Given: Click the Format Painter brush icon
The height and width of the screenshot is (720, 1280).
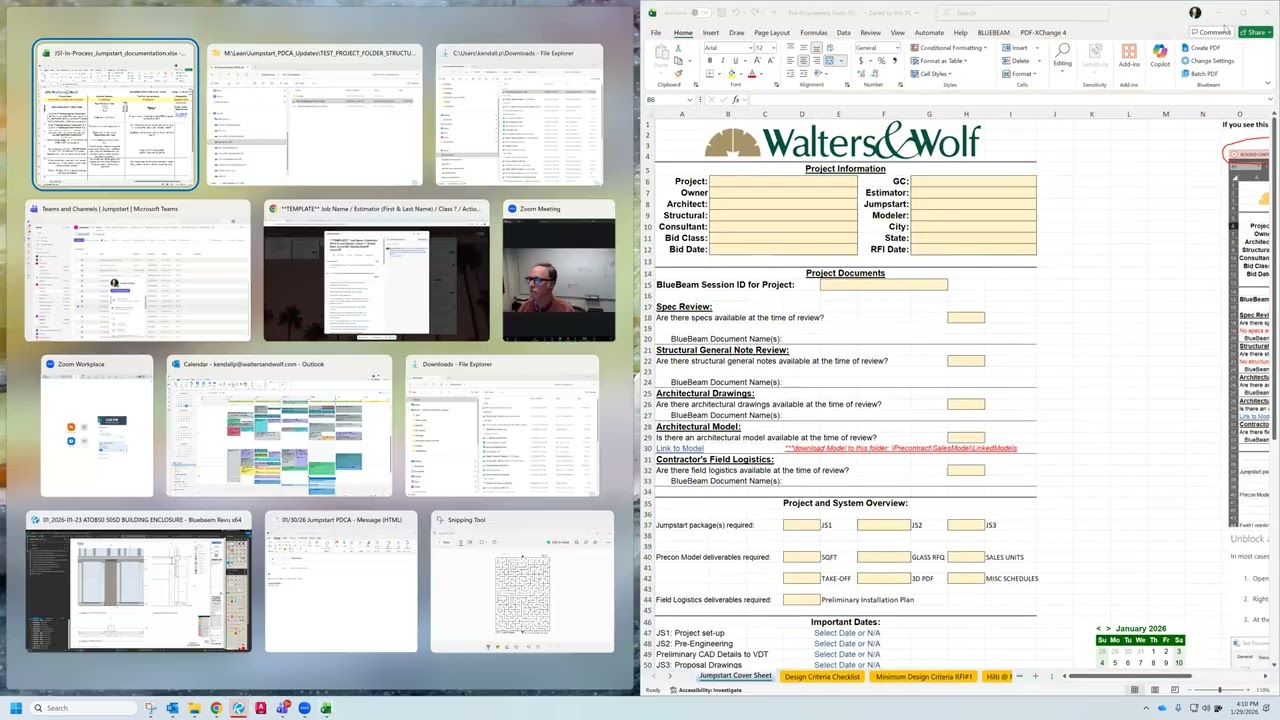Looking at the screenshot, I should [679, 73].
